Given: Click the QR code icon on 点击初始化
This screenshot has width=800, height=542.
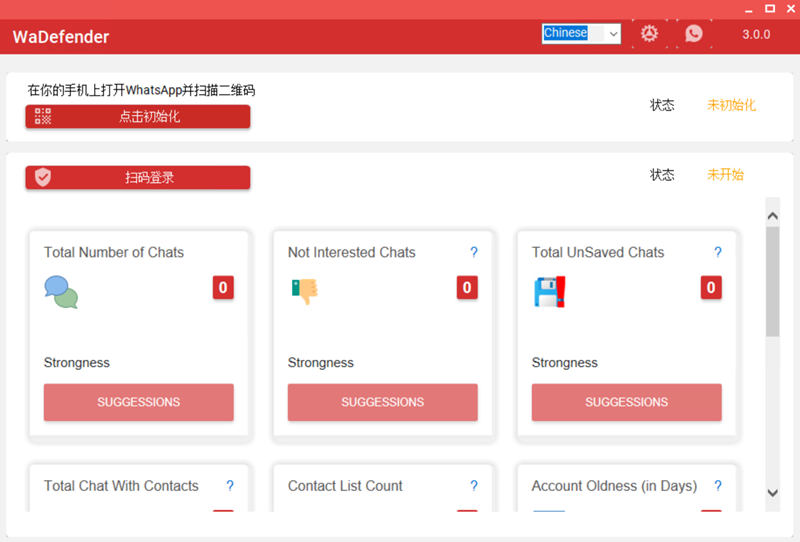Looking at the screenshot, I should pyautogui.click(x=43, y=116).
